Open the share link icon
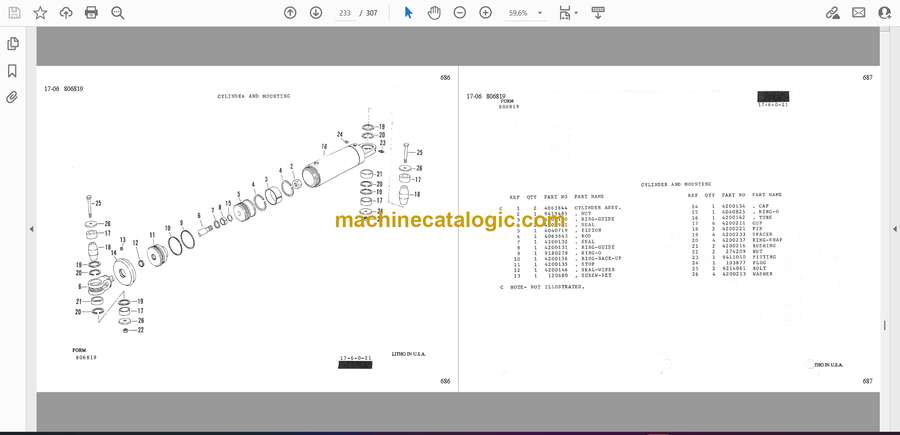900x435 pixels. click(833, 12)
